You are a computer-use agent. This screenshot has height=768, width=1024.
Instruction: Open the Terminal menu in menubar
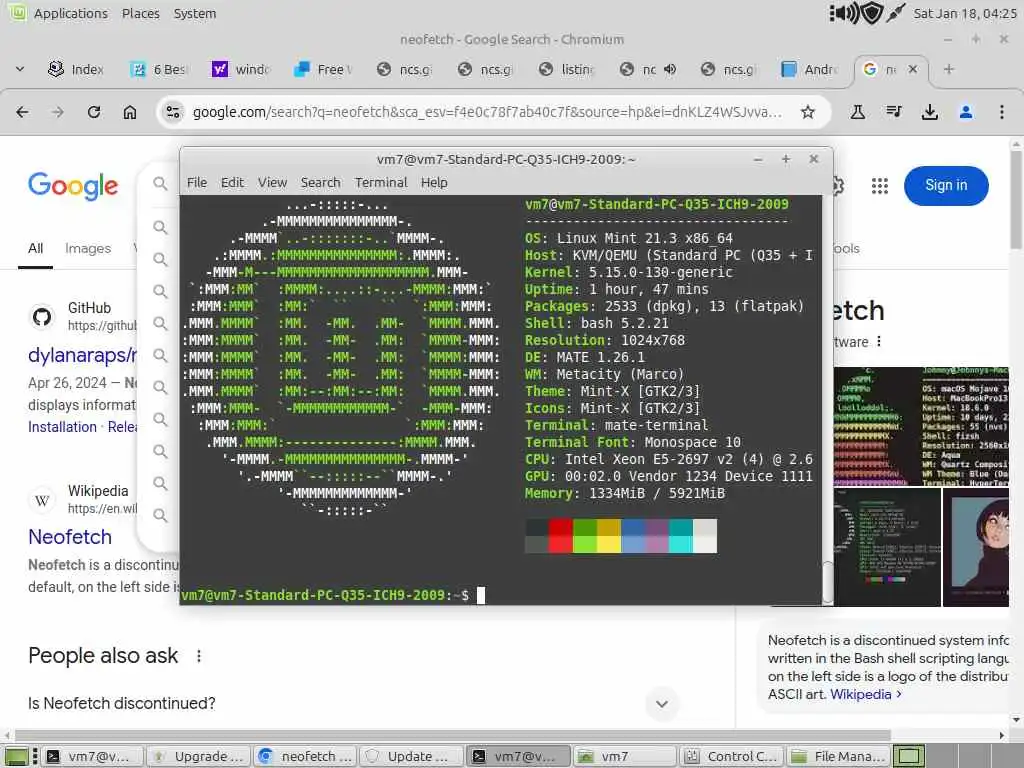(381, 183)
